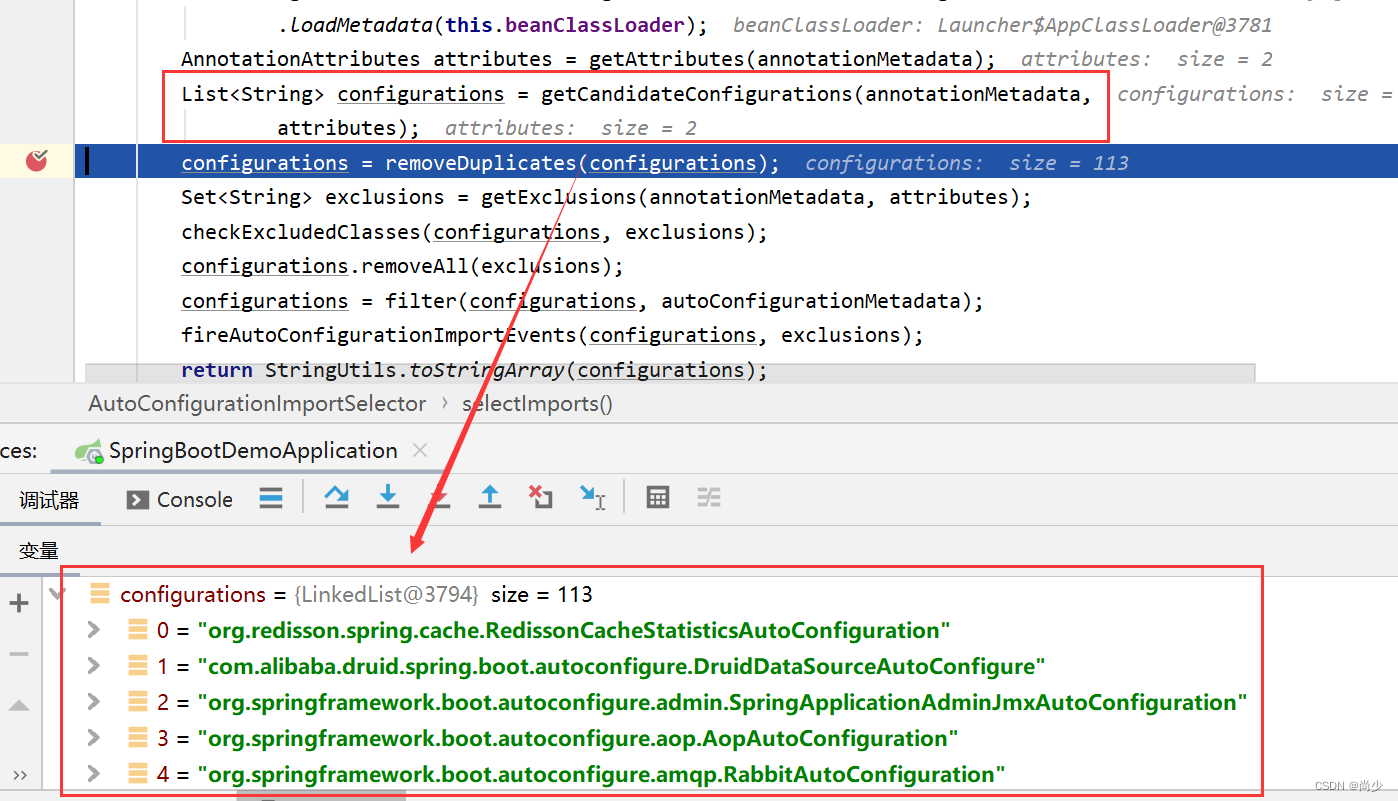
Task: Click checkExcludedClasses method call
Action: pyautogui.click(x=301, y=232)
